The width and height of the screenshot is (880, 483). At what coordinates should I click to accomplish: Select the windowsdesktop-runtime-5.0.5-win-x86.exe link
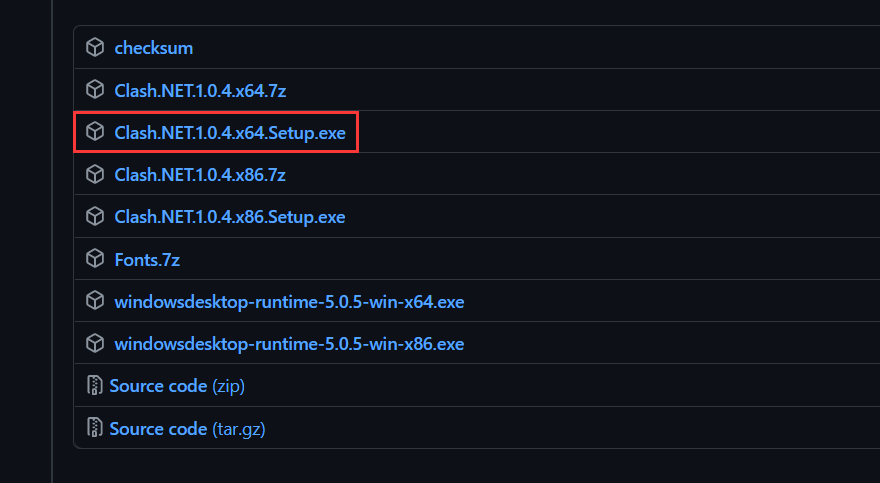click(289, 344)
